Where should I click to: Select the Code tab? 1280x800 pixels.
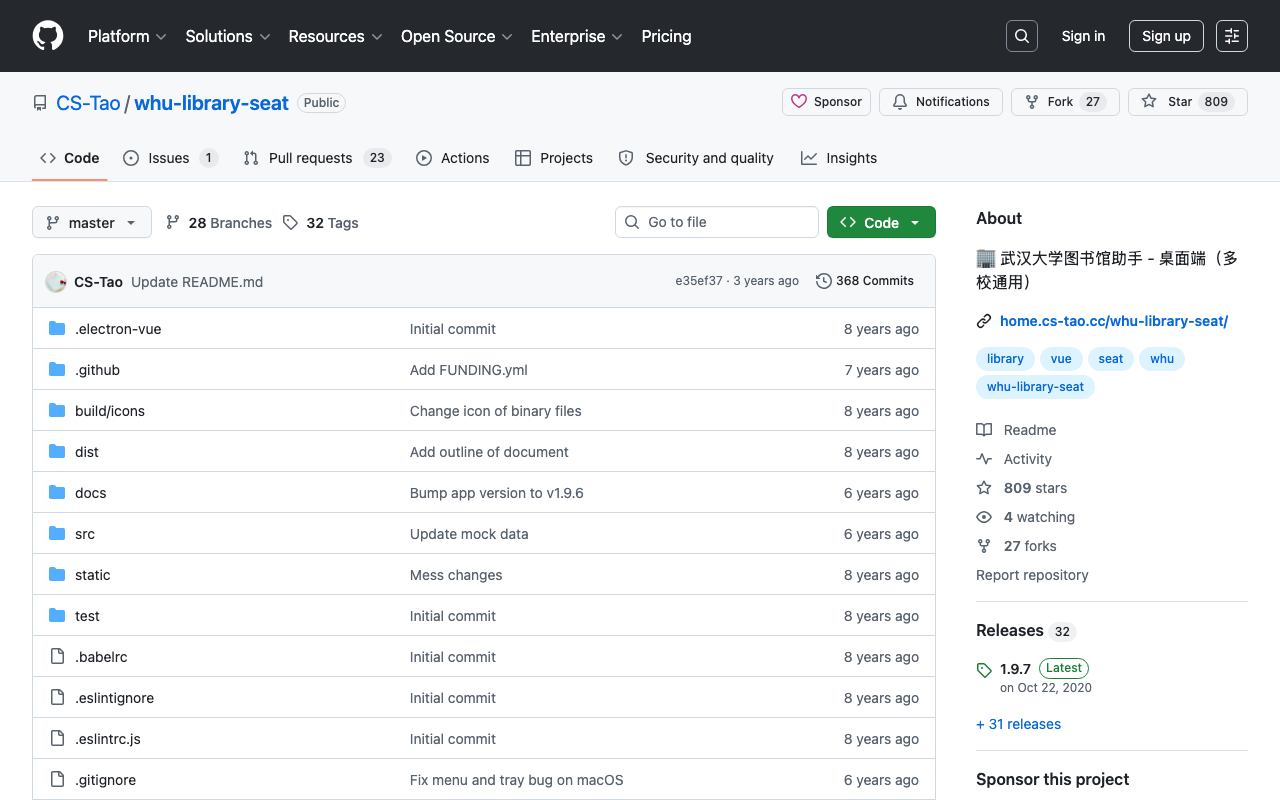[70, 158]
